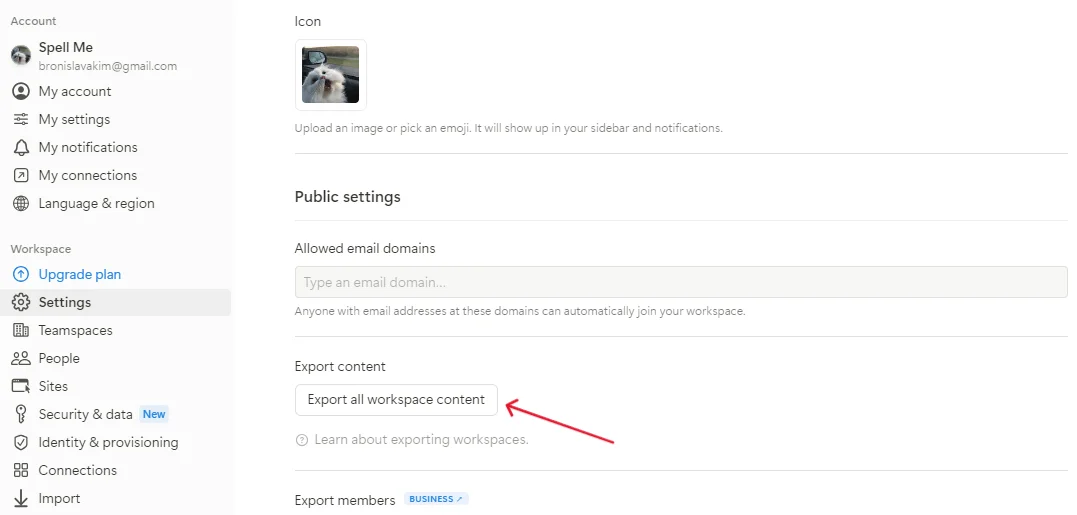1077x515 pixels.
Task: Click the Upgrade plan arrow icon
Action: click(x=20, y=274)
